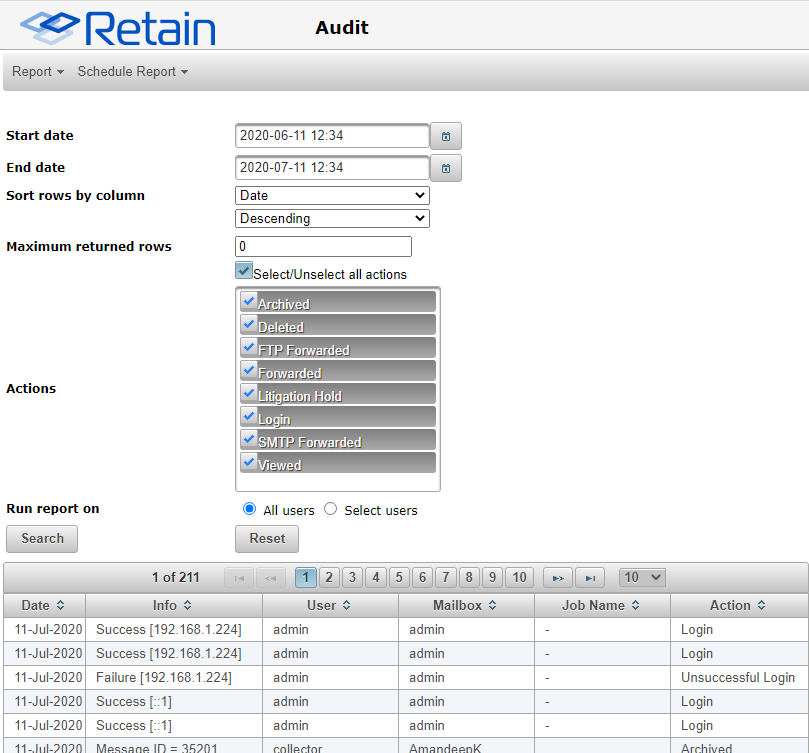Open the Schedule Report menu

(x=132, y=72)
